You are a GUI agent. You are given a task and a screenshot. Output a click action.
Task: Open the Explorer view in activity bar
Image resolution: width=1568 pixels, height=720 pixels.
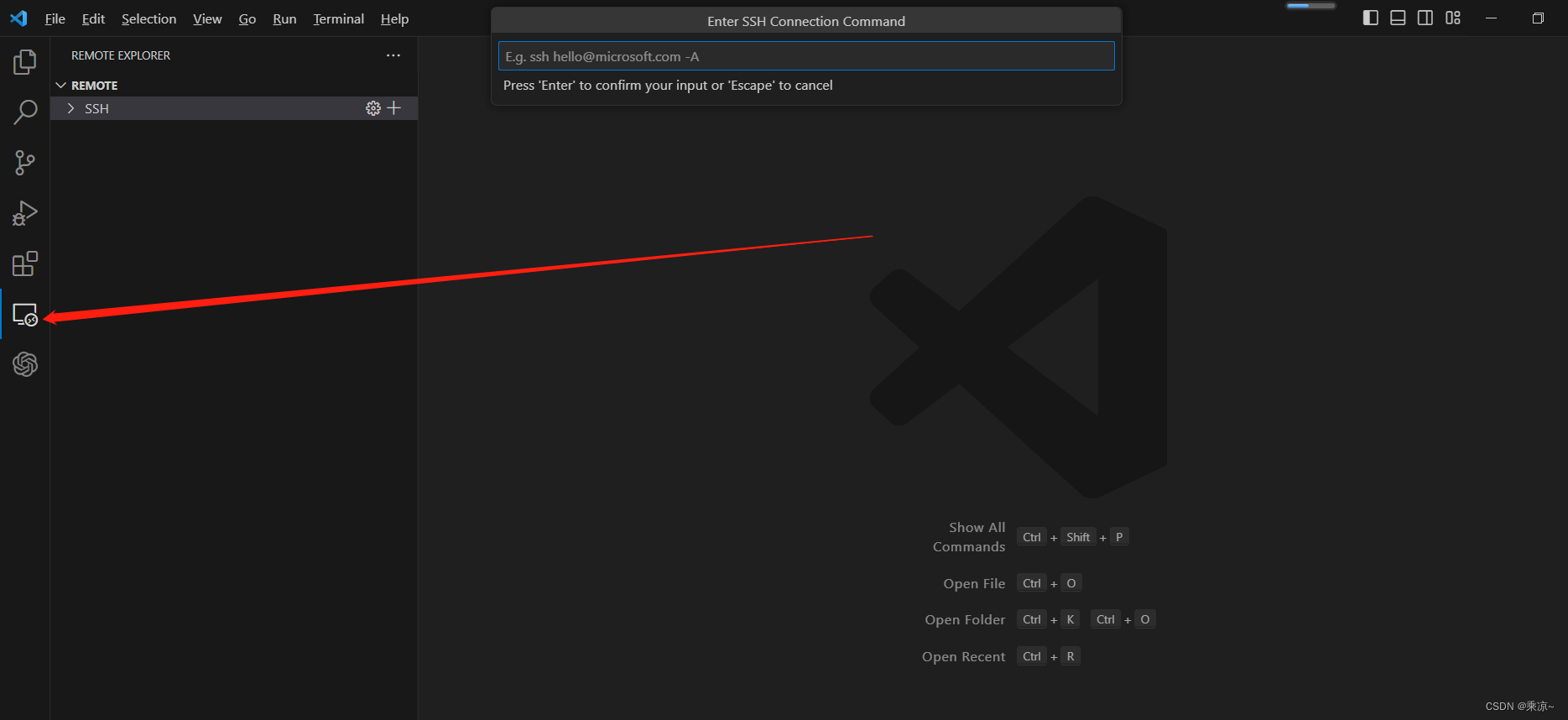pos(25,61)
